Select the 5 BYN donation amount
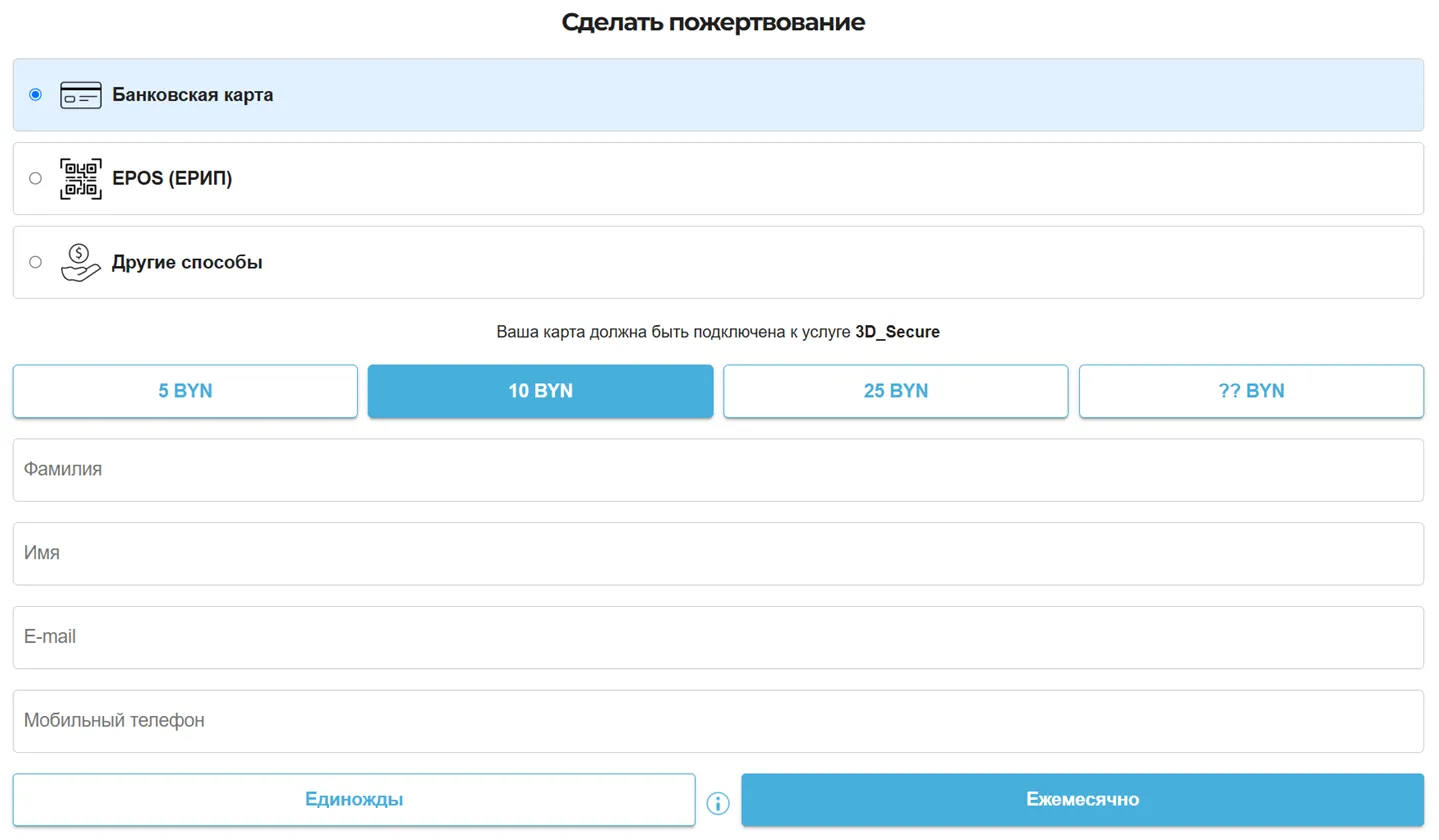Image resolution: width=1439 pixels, height=840 pixels. pos(184,391)
